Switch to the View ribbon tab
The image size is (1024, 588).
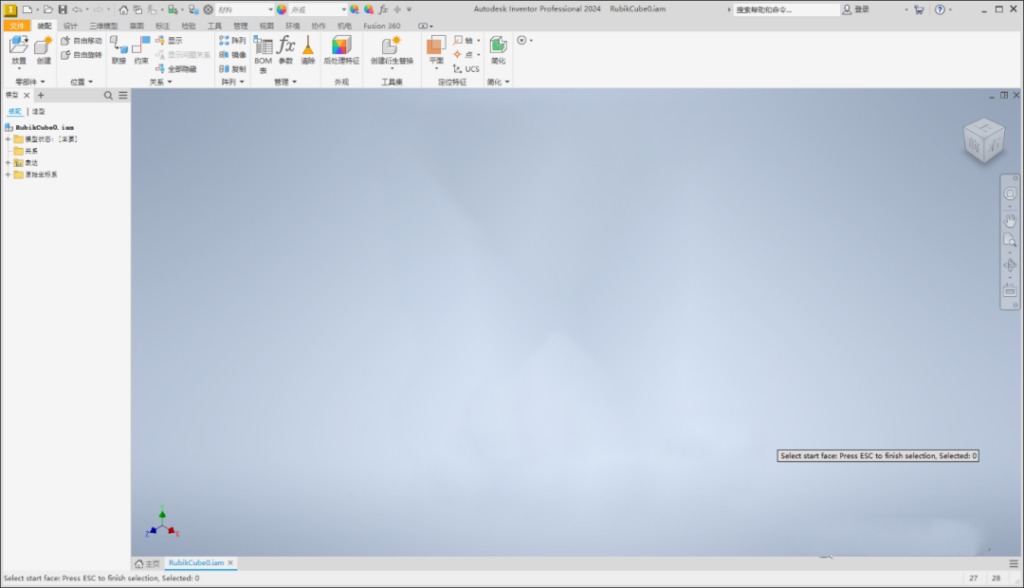point(268,27)
